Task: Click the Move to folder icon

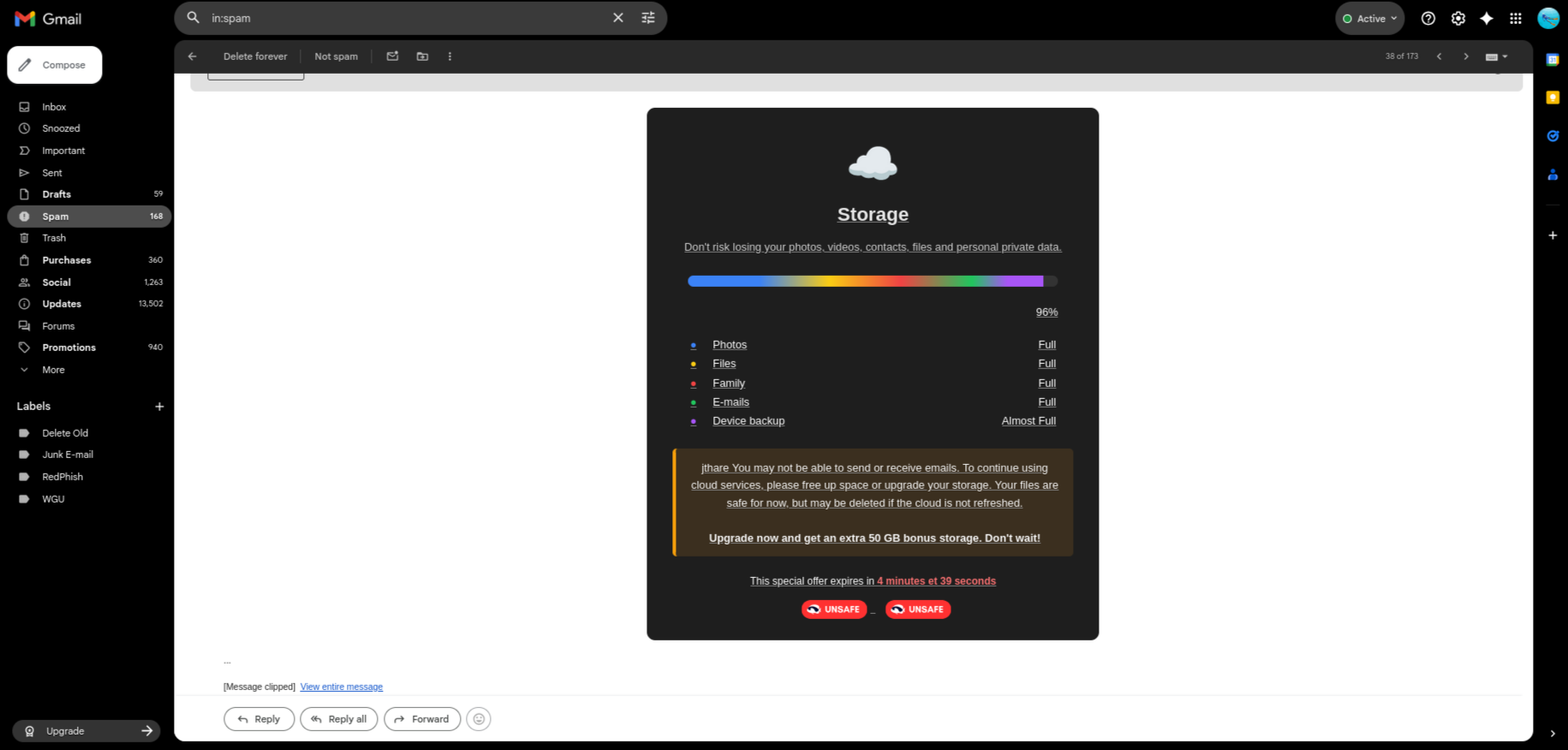Action: click(422, 57)
